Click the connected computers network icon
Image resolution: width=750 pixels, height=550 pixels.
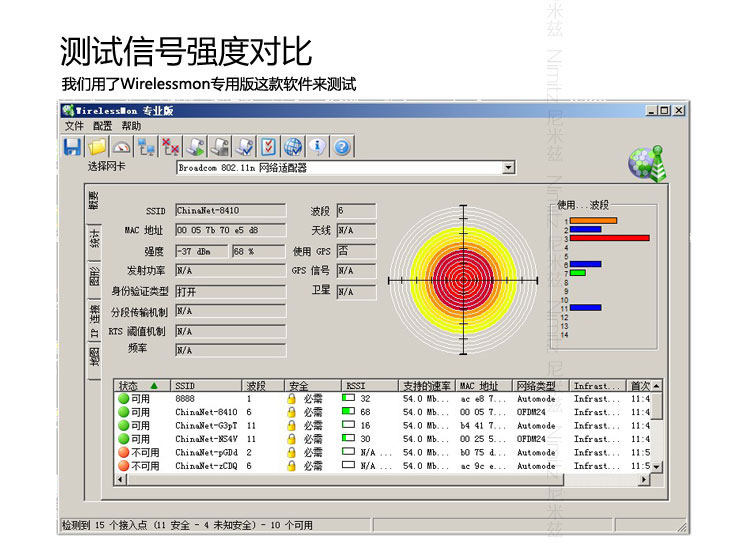146,147
